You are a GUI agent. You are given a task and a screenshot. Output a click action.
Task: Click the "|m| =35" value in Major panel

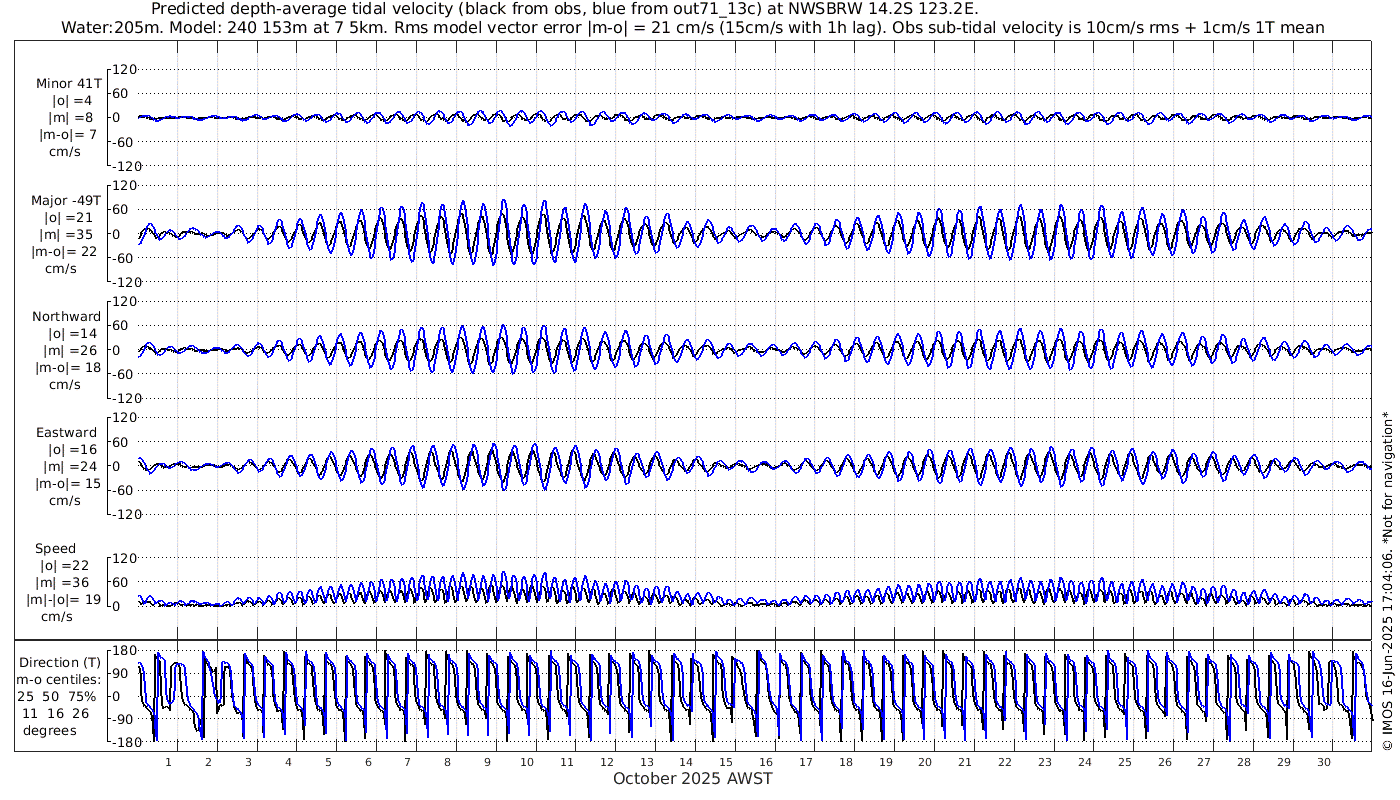pyautogui.click(x=71, y=235)
